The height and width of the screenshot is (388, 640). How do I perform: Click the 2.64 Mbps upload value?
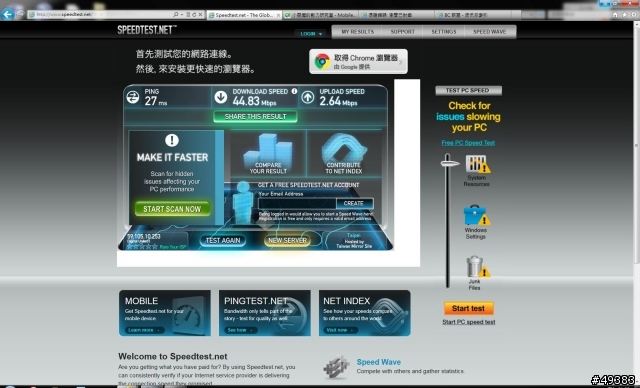click(338, 101)
